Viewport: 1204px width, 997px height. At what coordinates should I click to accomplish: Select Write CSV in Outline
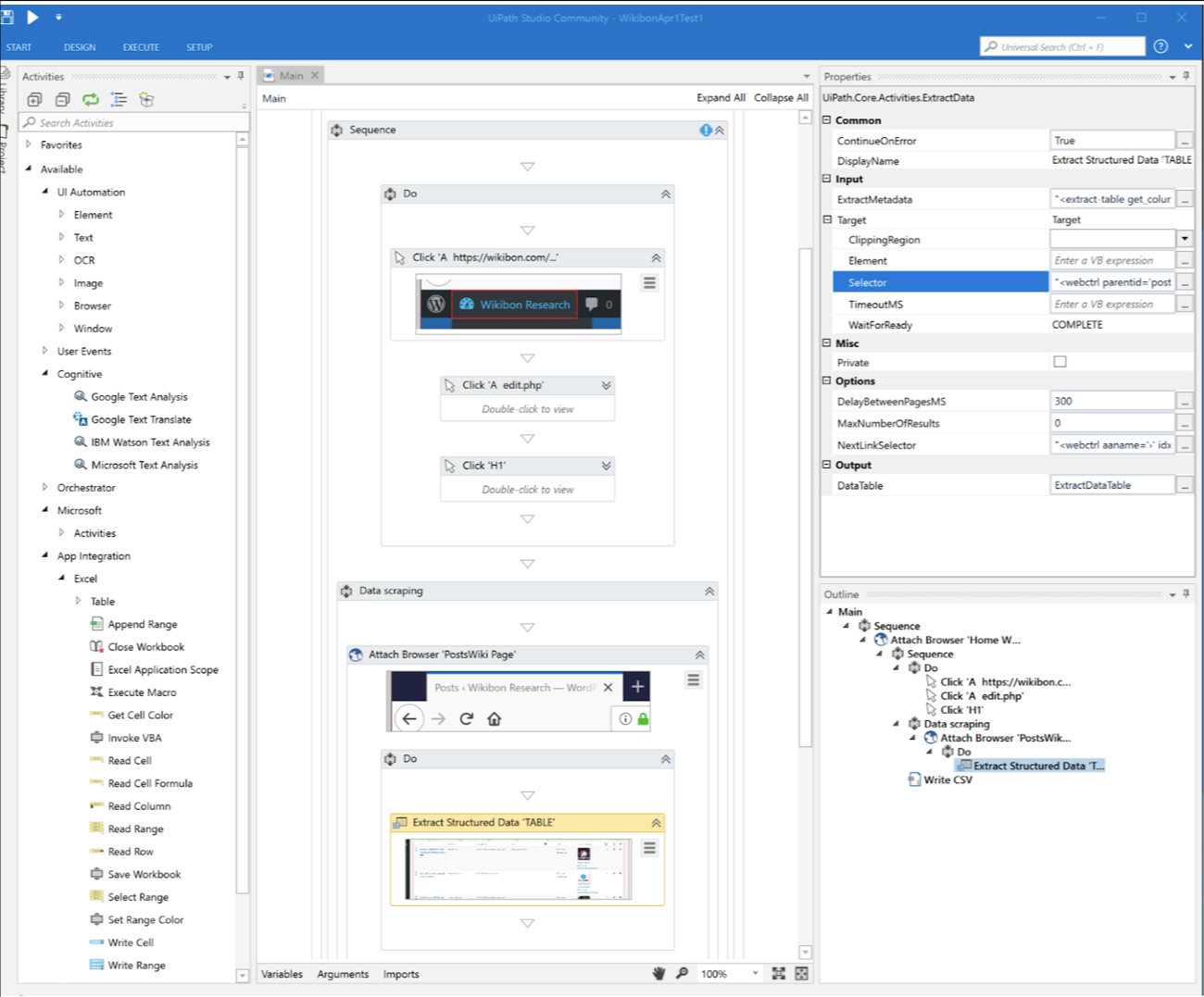[947, 779]
